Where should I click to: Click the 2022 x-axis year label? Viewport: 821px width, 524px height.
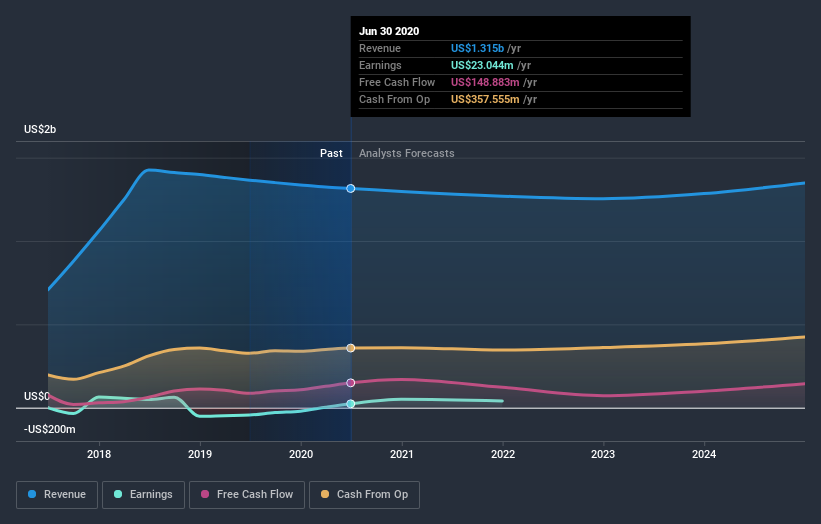click(503, 454)
